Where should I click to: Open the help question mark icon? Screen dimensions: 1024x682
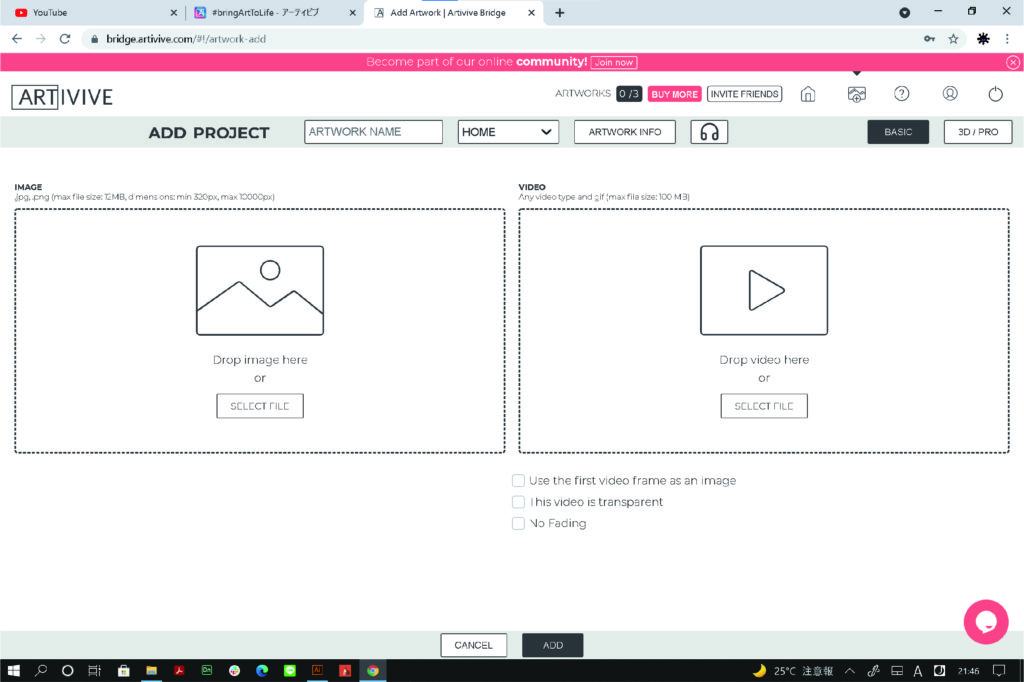(902, 94)
